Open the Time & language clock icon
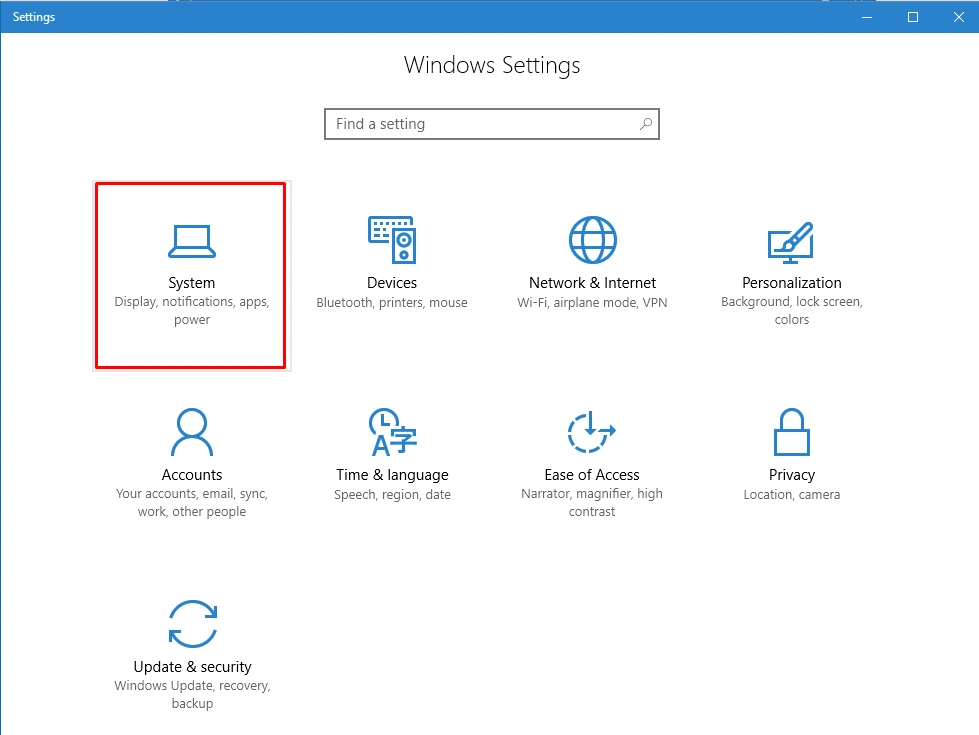 pos(392,432)
